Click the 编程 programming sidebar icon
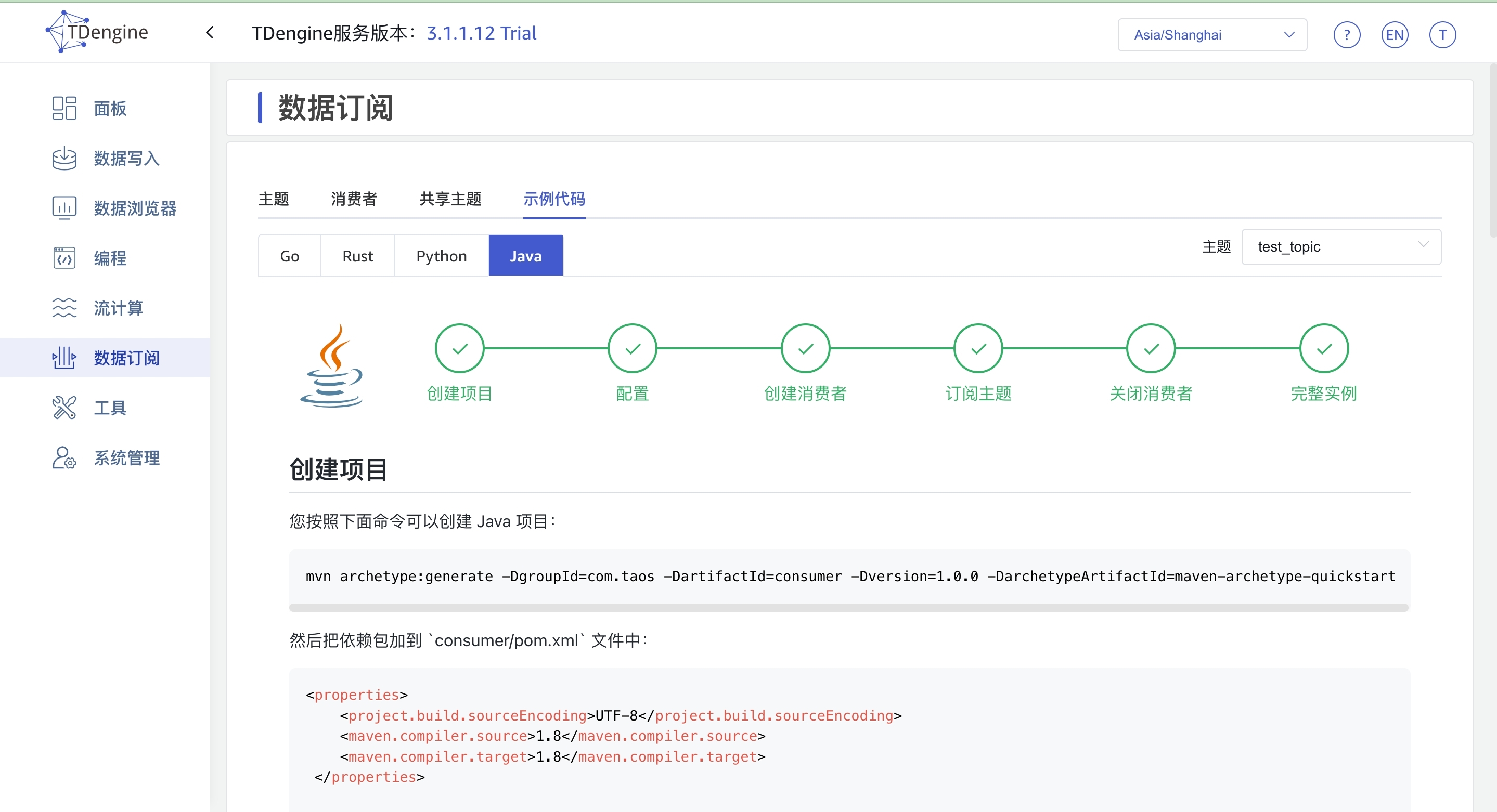The width and height of the screenshot is (1497, 812). pyautogui.click(x=64, y=258)
